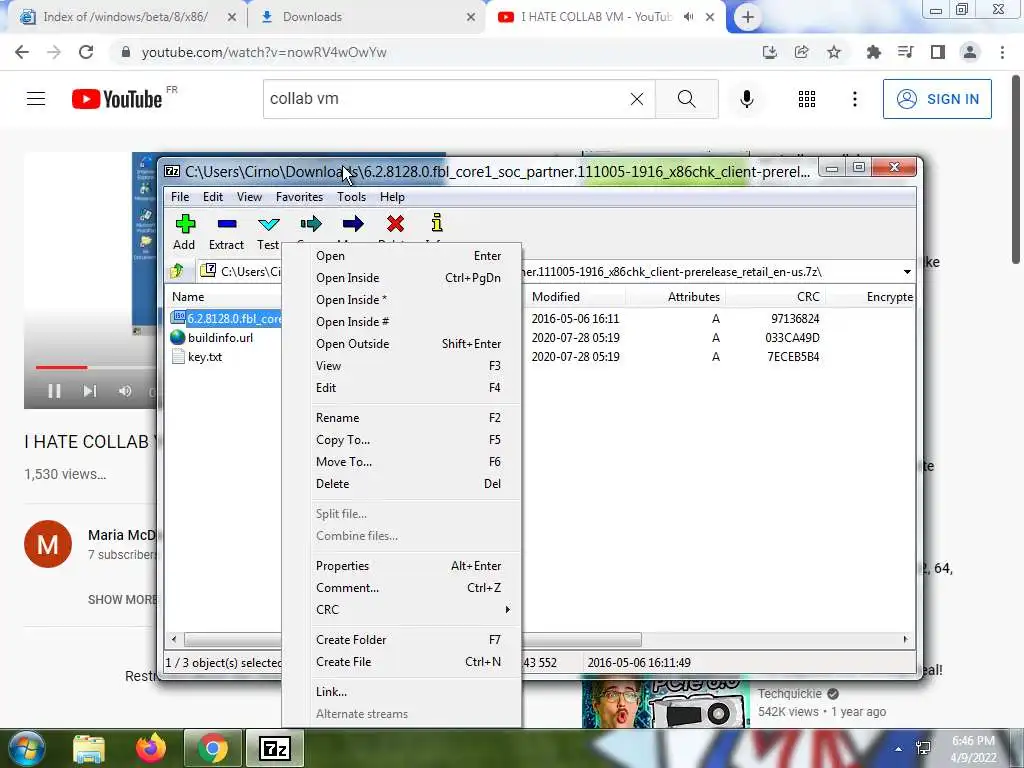Click the YouTube search magnifier button
Screen dimensions: 1024x768
(x=686, y=99)
